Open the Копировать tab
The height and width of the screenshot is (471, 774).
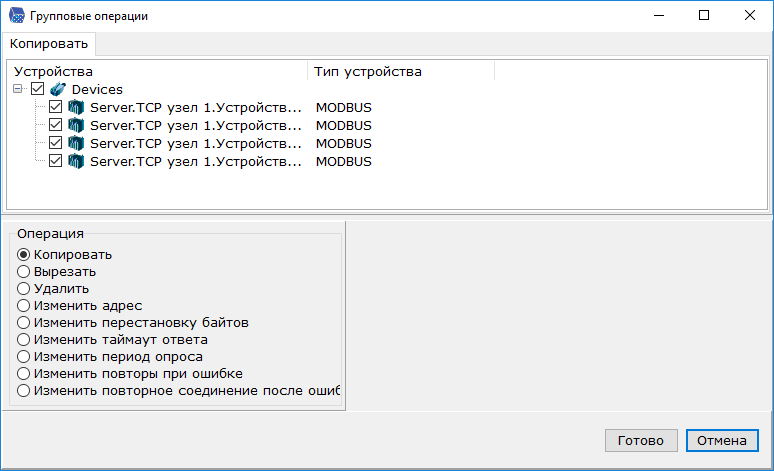49,44
